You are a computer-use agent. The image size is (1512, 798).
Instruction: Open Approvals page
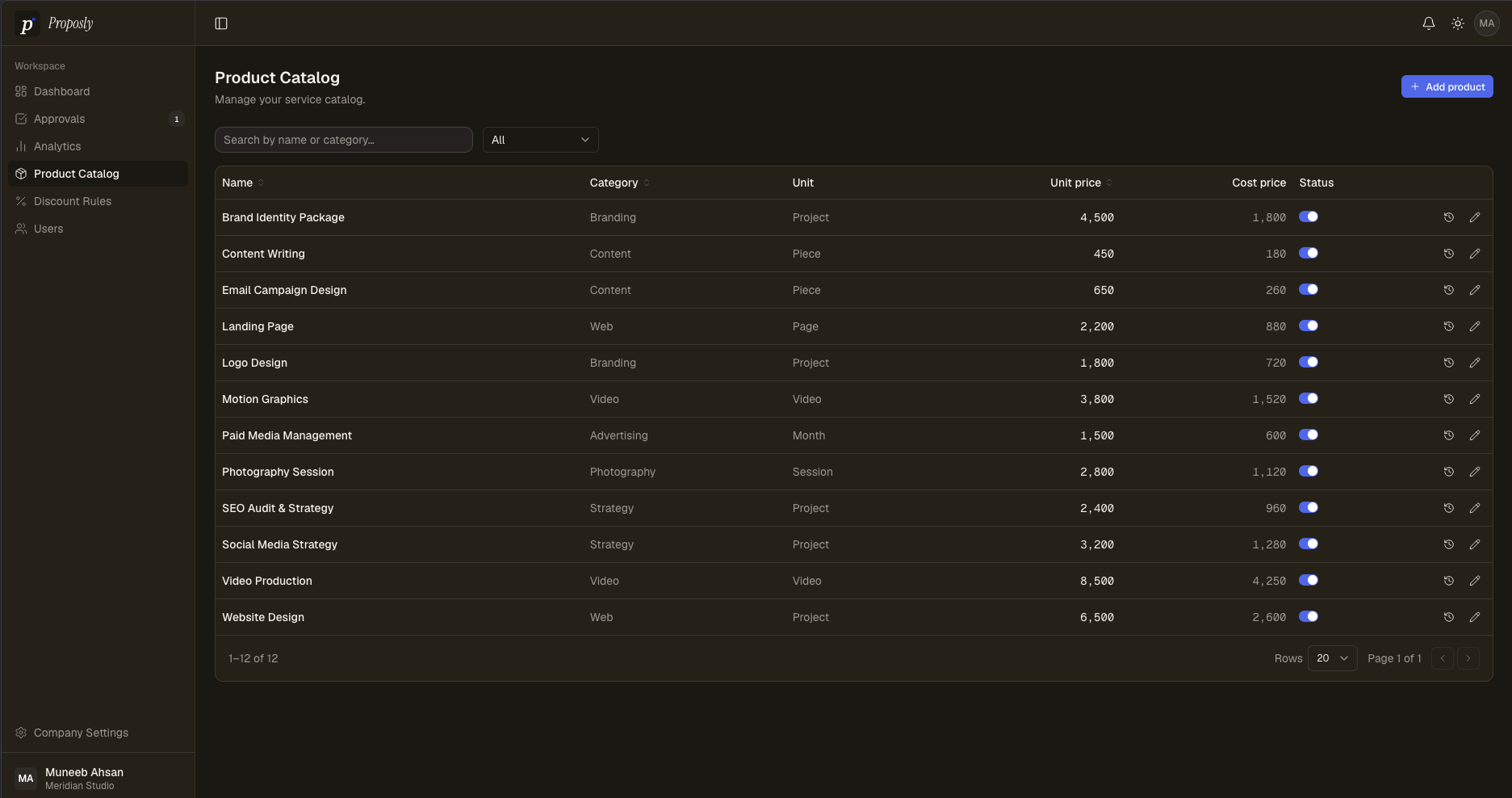click(98, 119)
